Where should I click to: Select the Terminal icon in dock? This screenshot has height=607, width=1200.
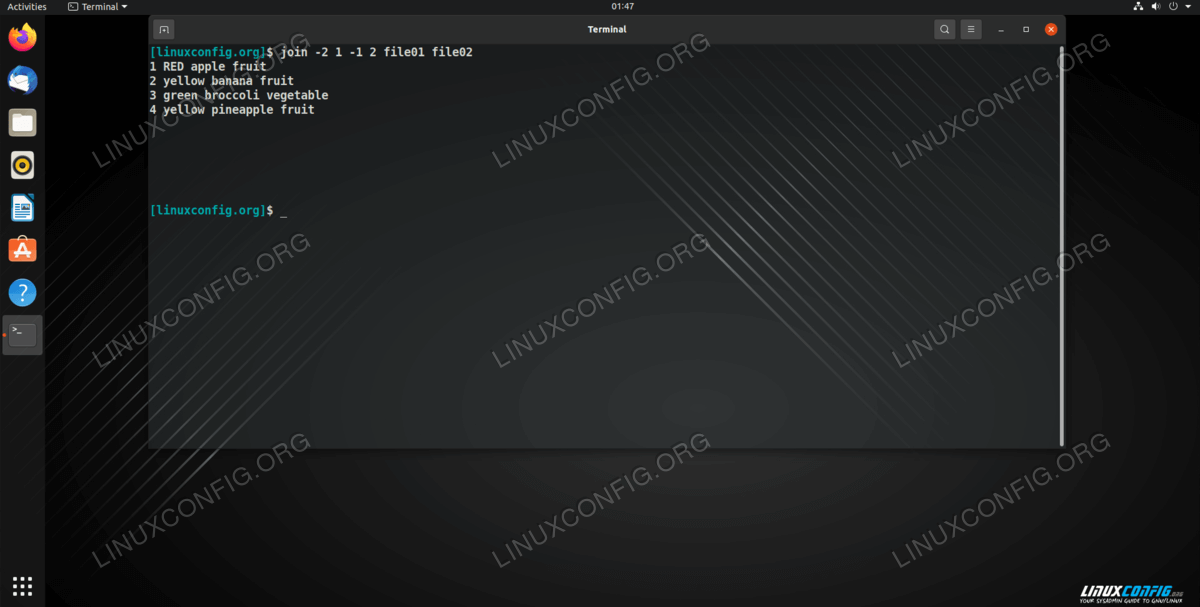23,335
